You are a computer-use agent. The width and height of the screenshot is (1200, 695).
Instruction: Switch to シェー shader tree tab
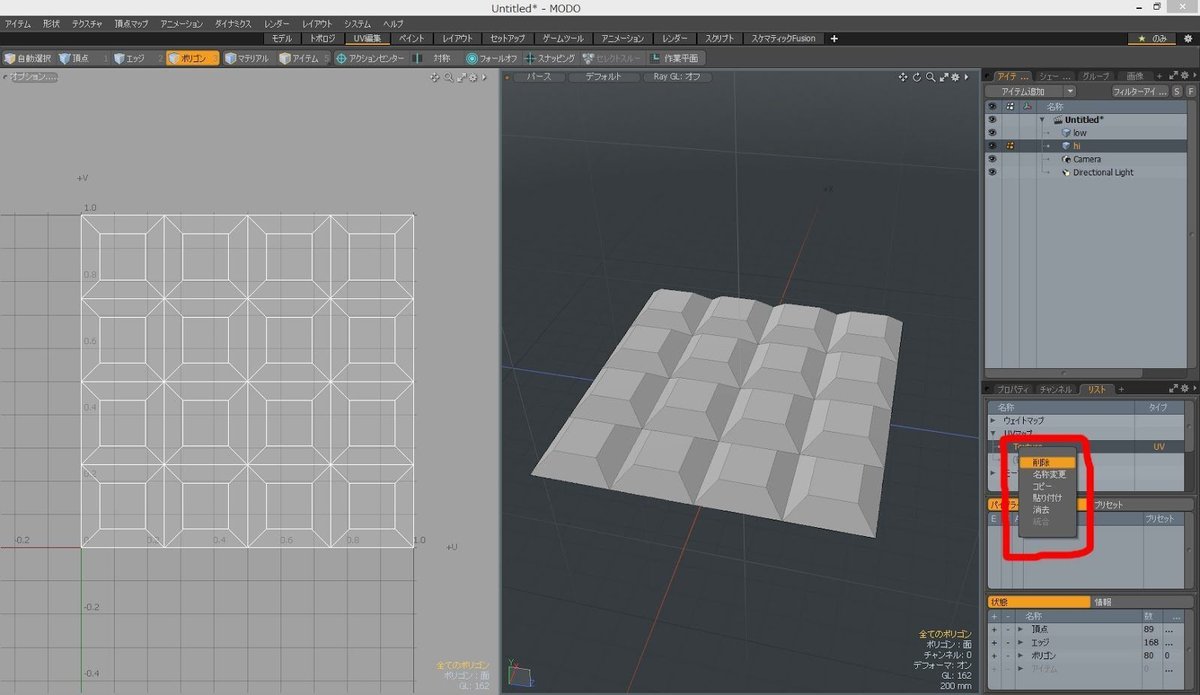coord(1053,76)
